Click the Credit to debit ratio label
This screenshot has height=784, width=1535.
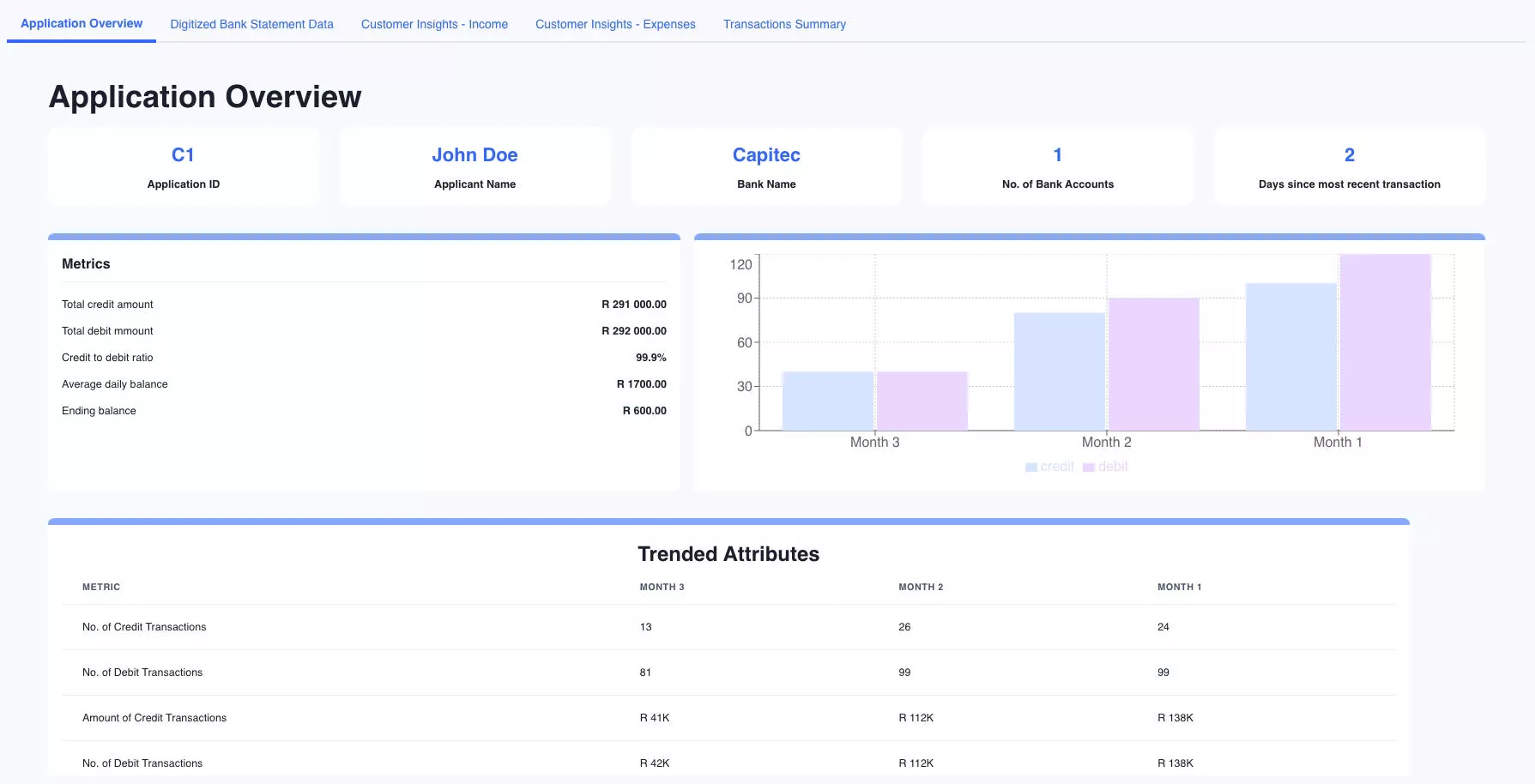pos(107,358)
